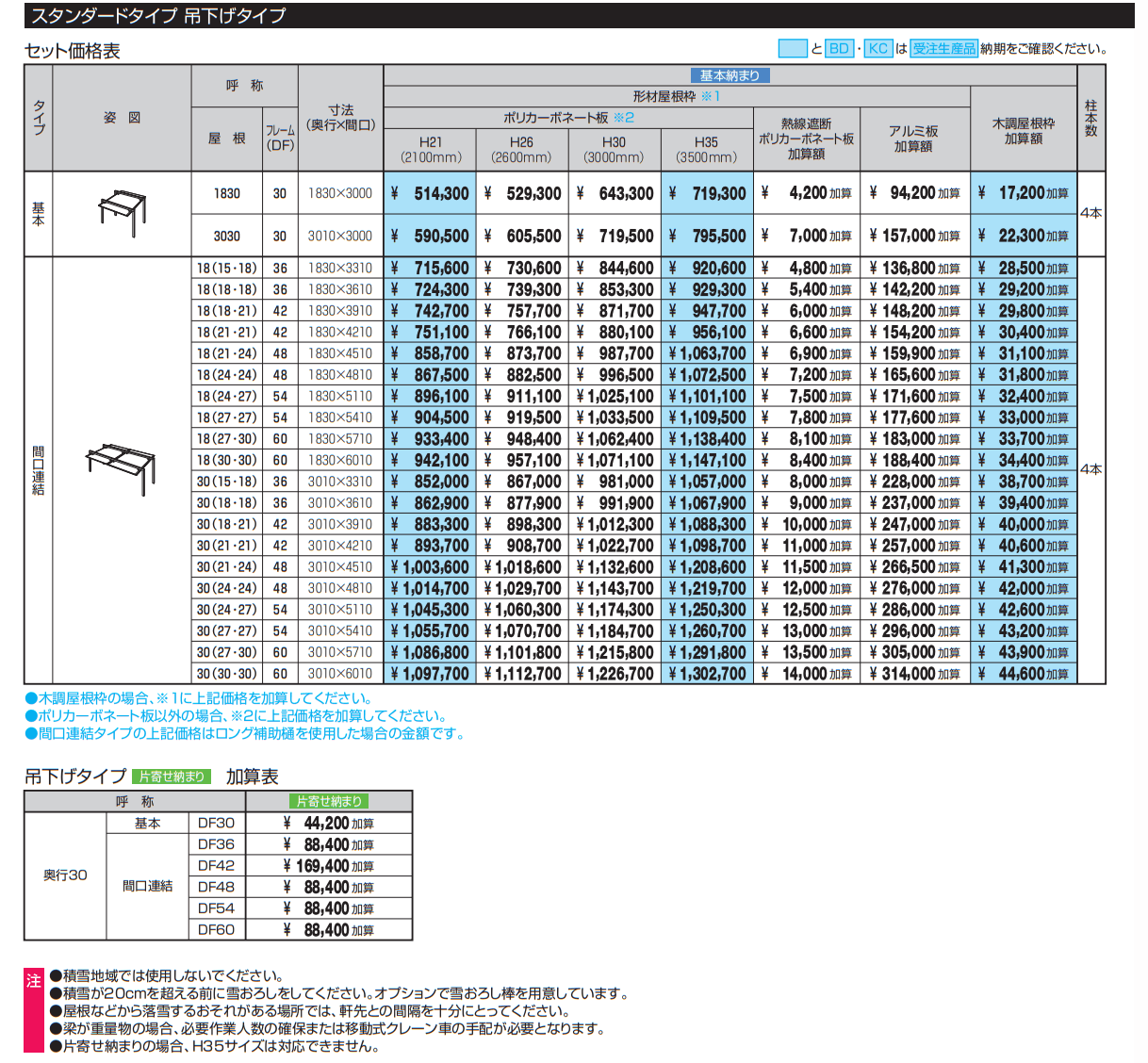1148x1063 pixels.
Task: Click the blue 基本納まり header label
Action: click(x=730, y=75)
